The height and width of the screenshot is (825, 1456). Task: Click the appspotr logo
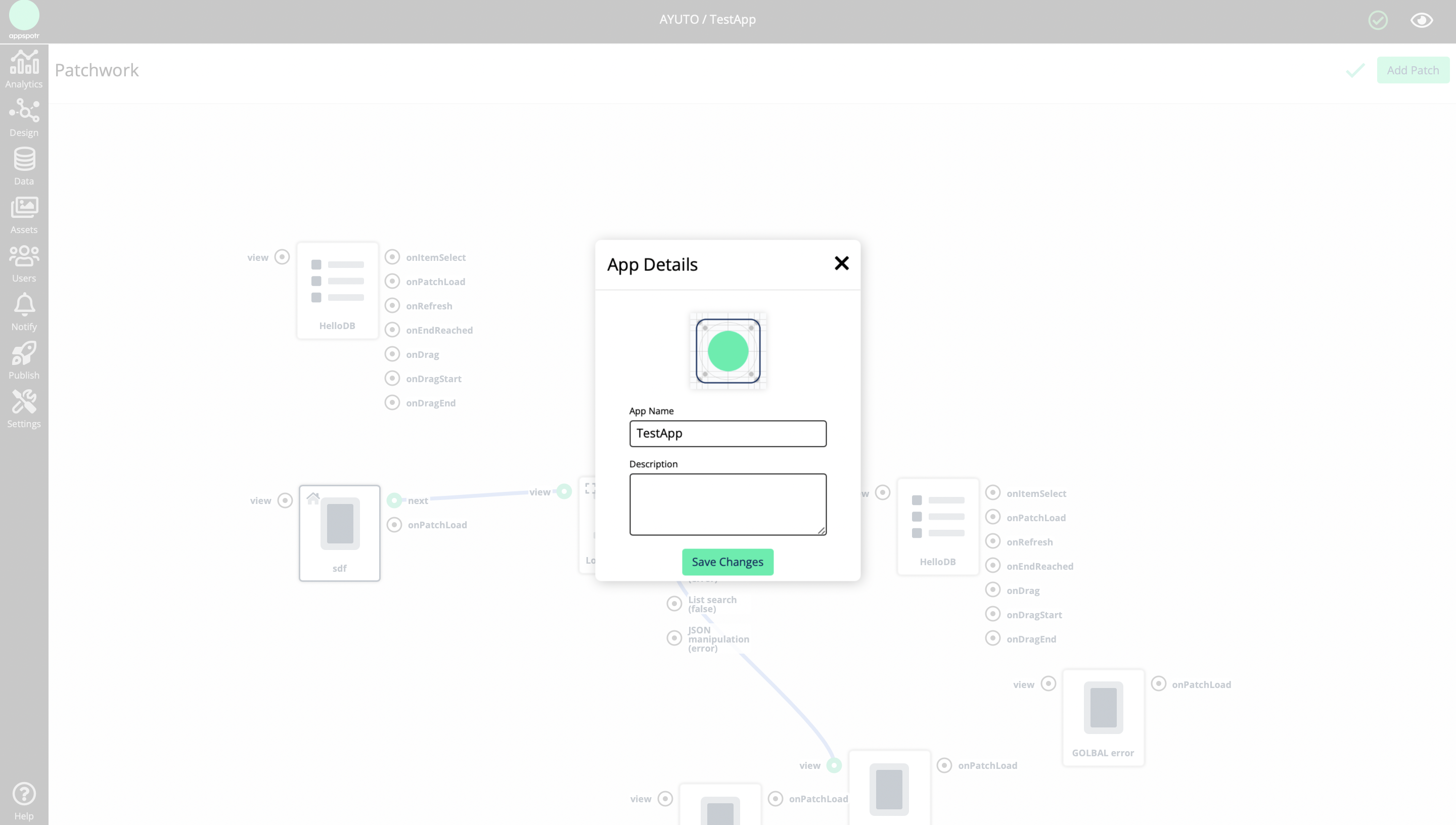tap(24, 19)
